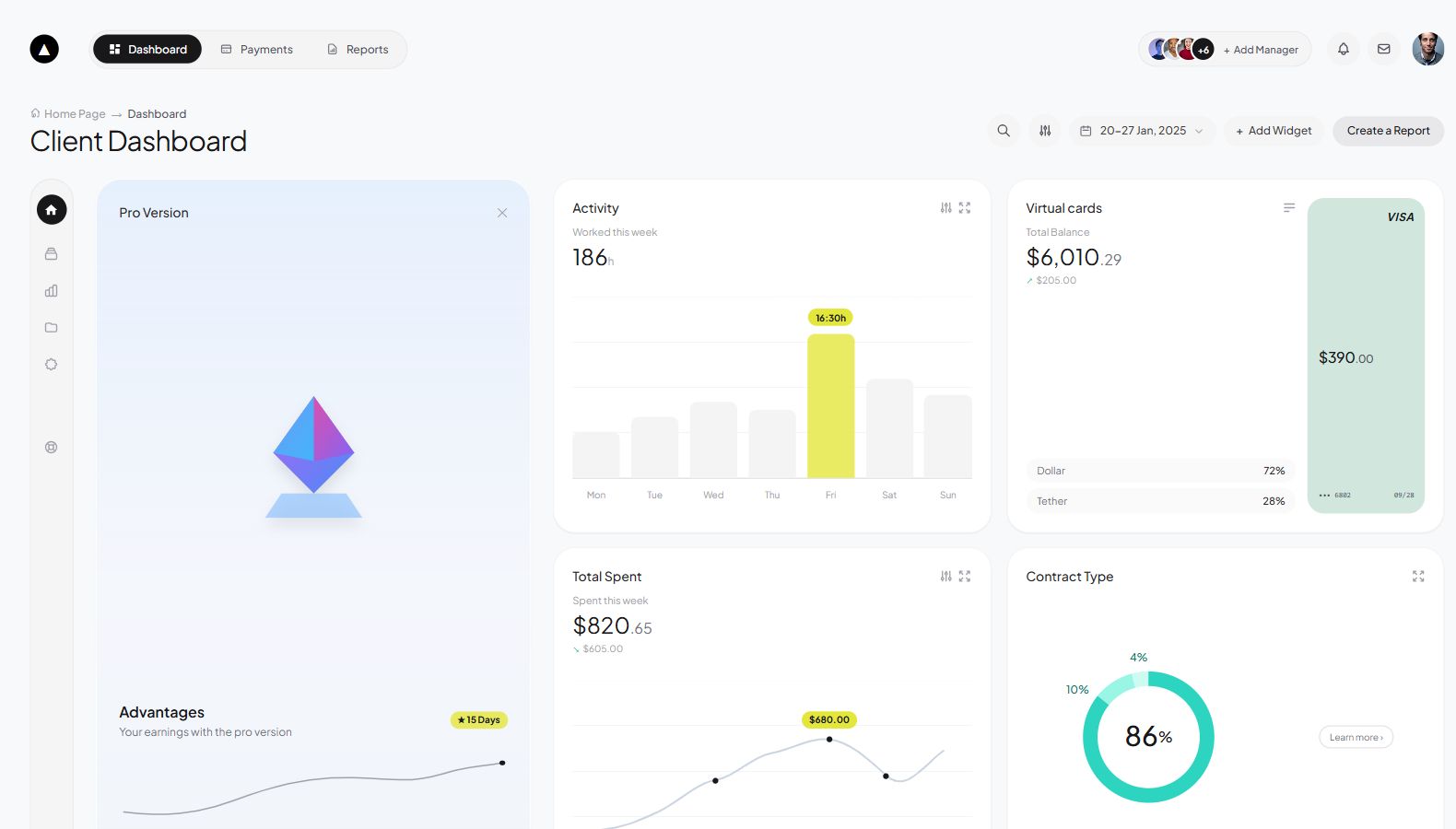Click the 10% donut segment label
The height and width of the screenshot is (829, 1456).
pos(1077,689)
